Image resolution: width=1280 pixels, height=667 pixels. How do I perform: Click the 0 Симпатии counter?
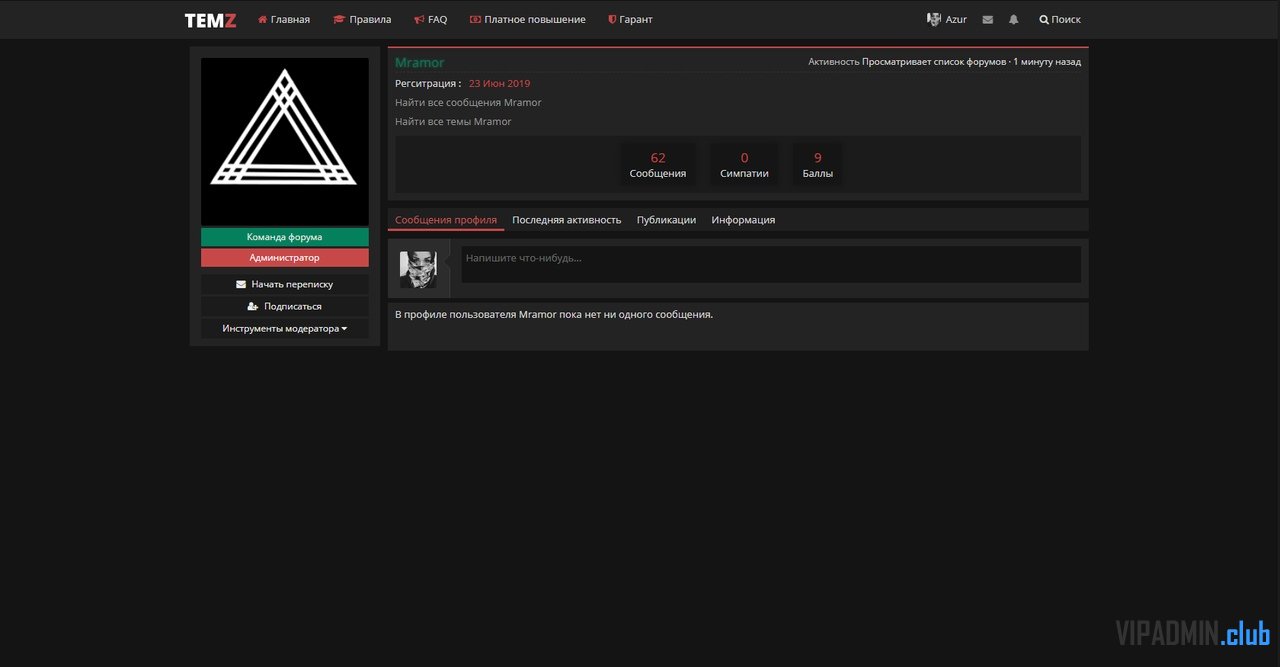pyautogui.click(x=744, y=165)
